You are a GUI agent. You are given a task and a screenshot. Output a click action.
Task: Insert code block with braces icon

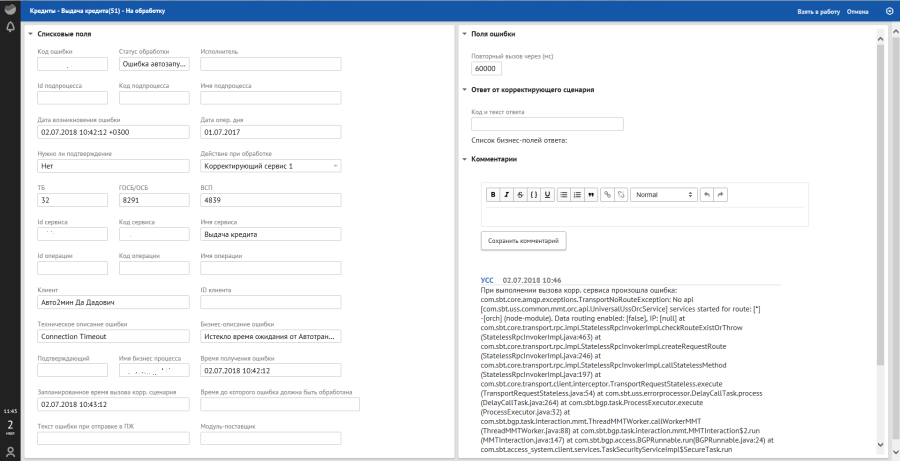[534, 194]
